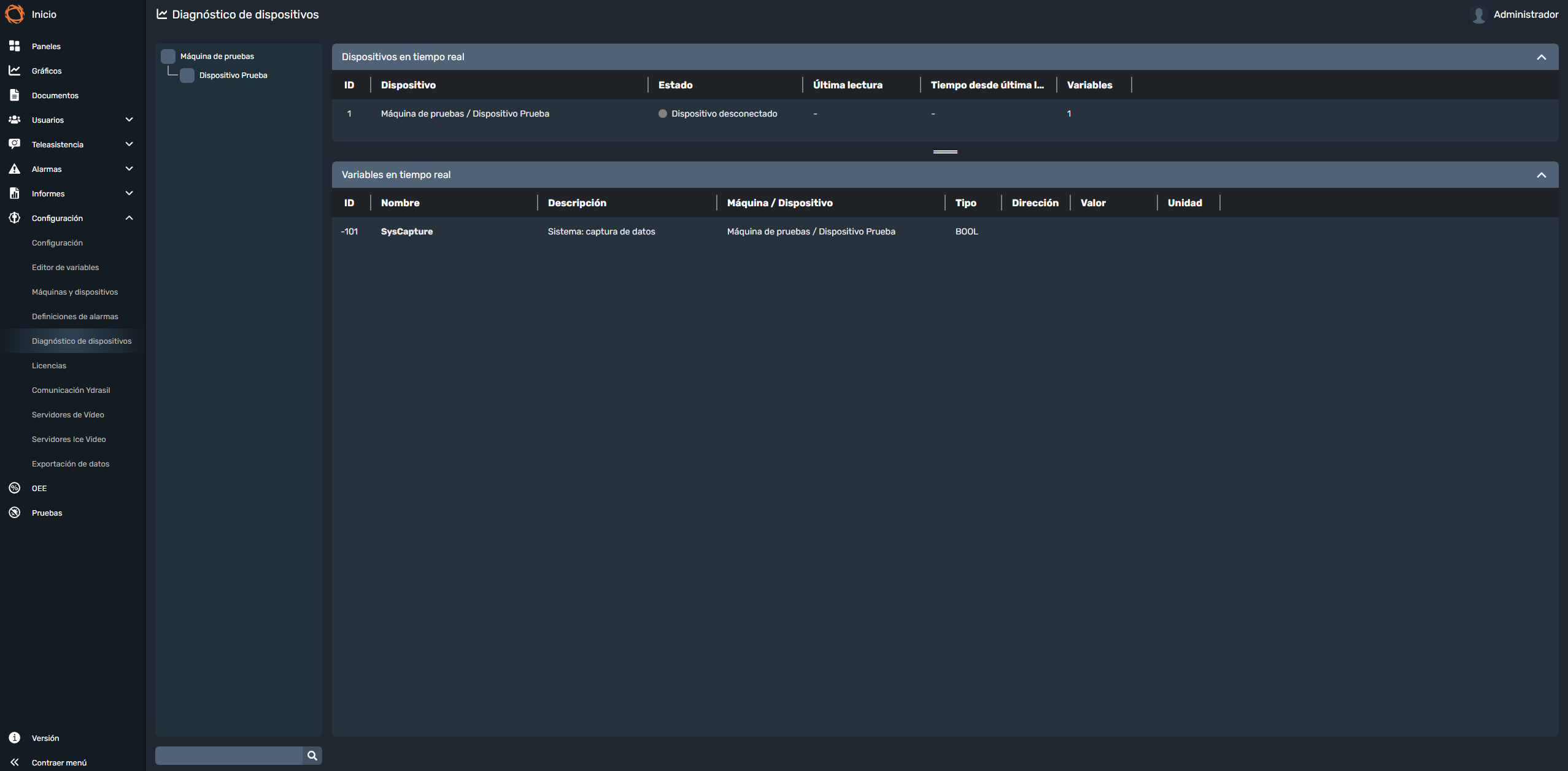Viewport: 1568px width, 771px height.
Task: Click the Paneles icon in sidebar
Action: pyautogui.click(x=14, y=46)
